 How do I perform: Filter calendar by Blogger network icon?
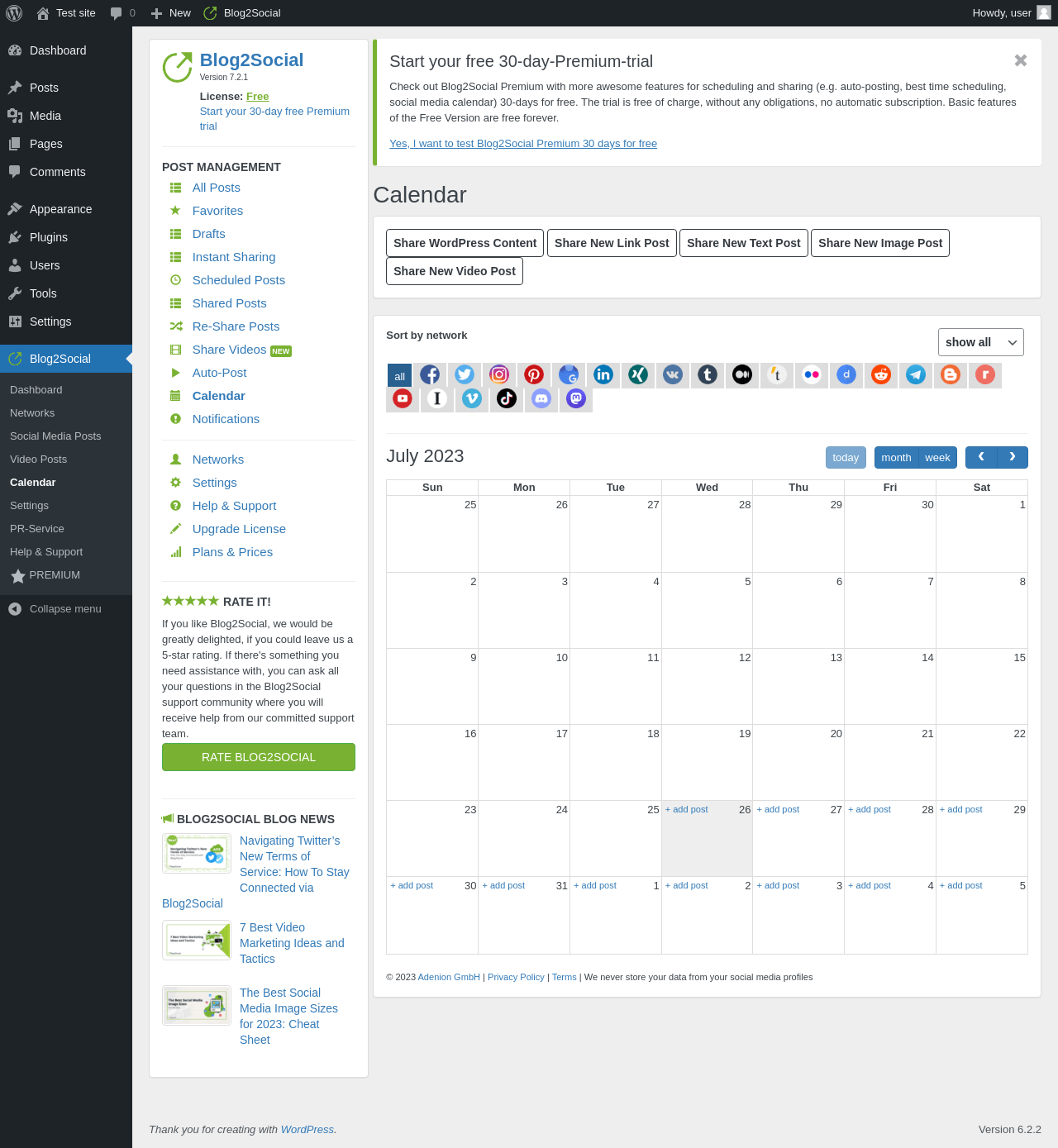(951, 374)
